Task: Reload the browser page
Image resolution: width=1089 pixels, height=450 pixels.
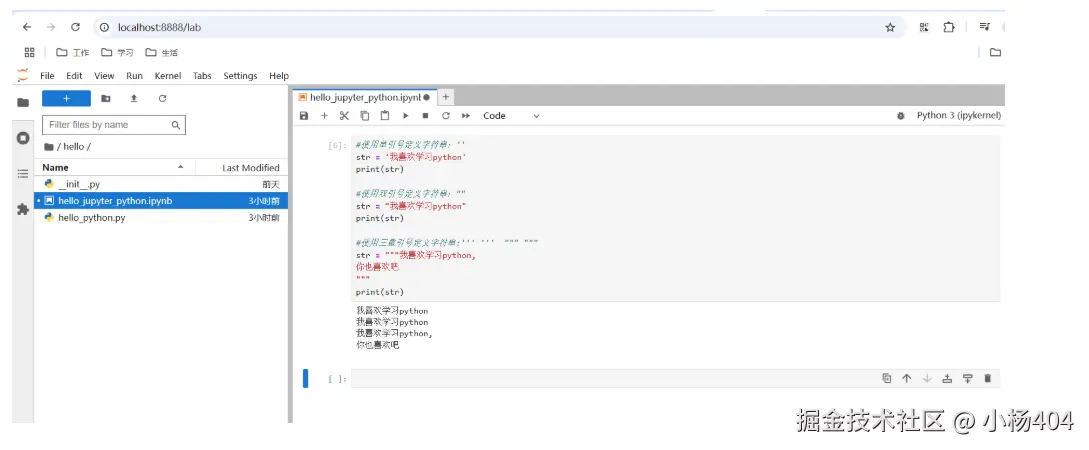Action: 75,27
